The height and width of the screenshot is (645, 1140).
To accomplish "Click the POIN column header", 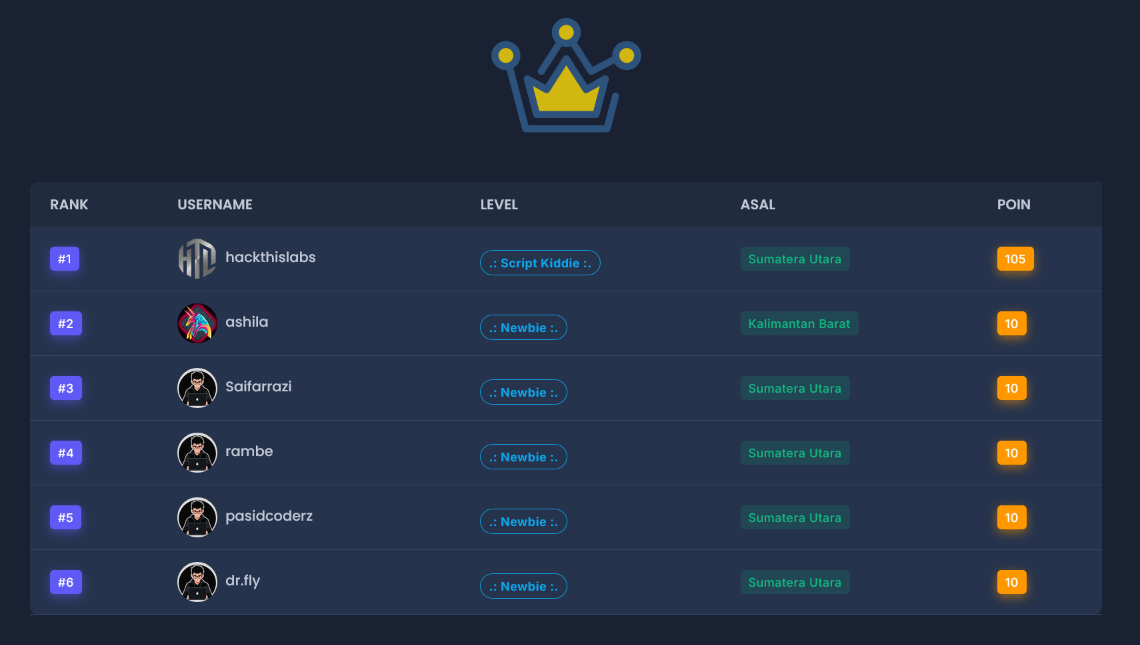I will point(1013,205).
